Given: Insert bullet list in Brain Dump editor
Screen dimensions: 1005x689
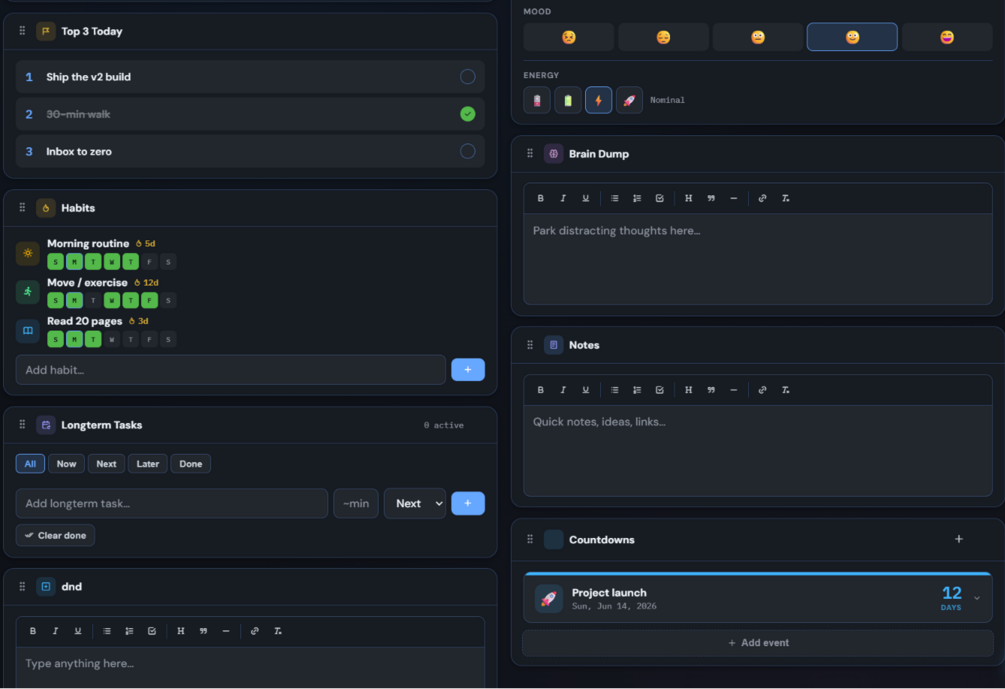Looking at the screenshot, I should click(615, 198).
